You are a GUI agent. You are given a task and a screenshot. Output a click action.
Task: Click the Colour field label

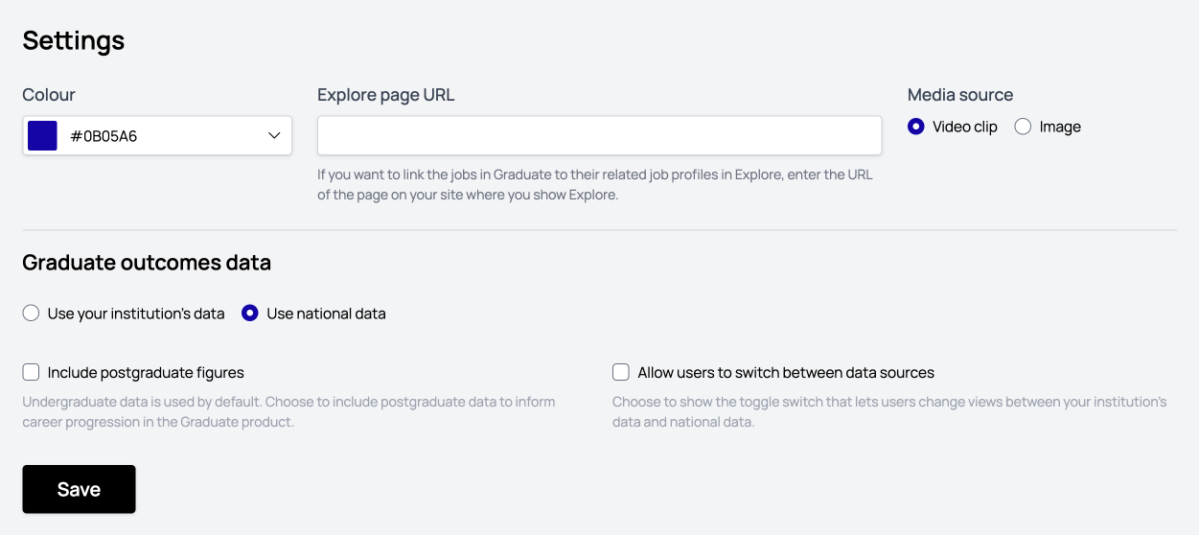click(49, 95)
